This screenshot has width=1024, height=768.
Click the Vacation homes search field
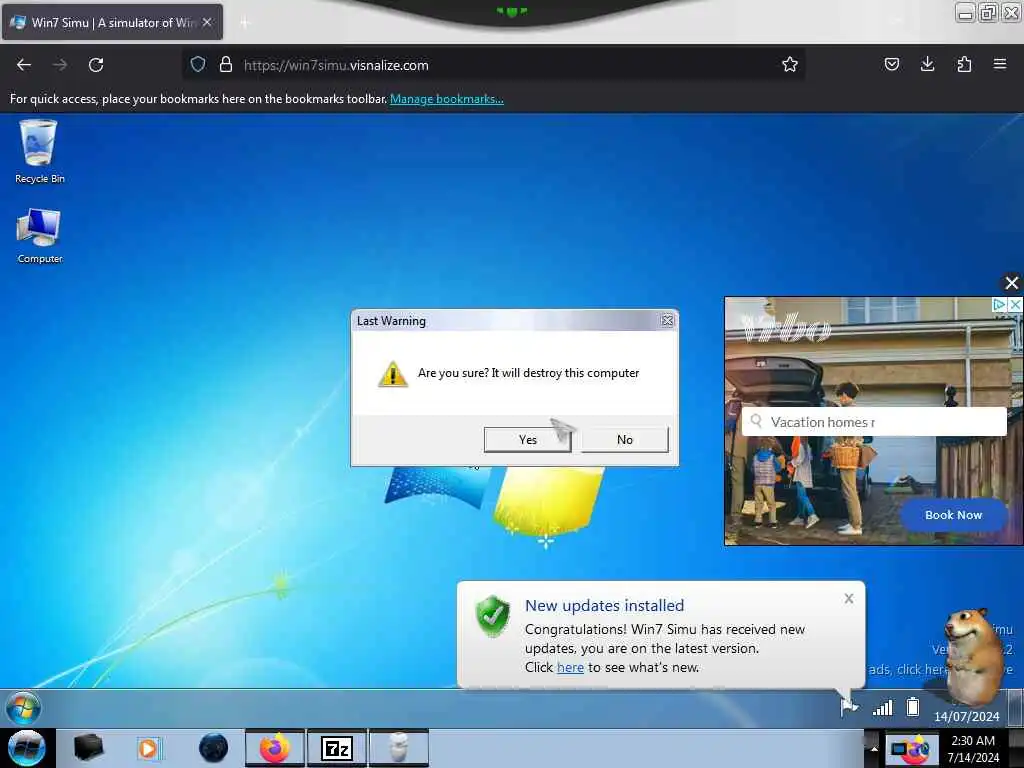[874, 422]
